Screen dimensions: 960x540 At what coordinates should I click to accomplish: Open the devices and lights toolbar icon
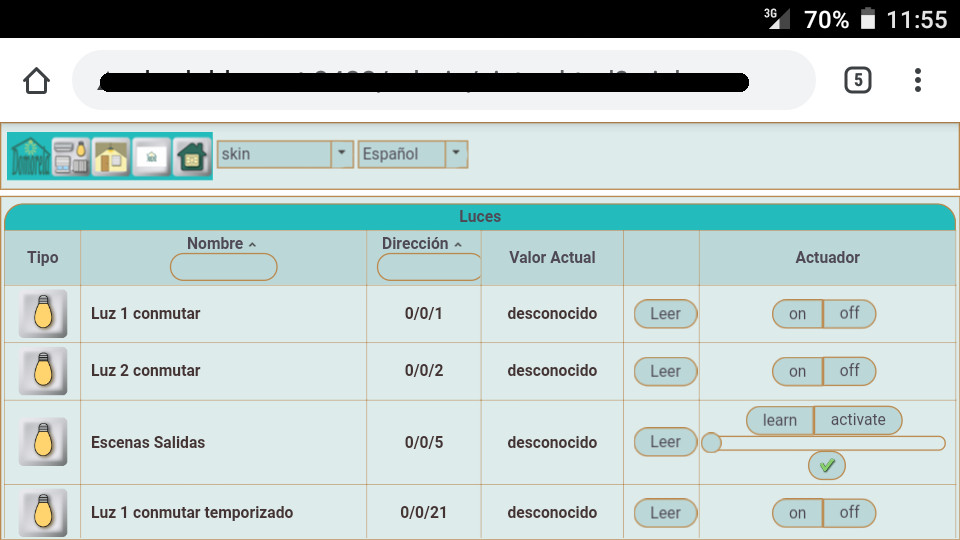pos(71,156)
